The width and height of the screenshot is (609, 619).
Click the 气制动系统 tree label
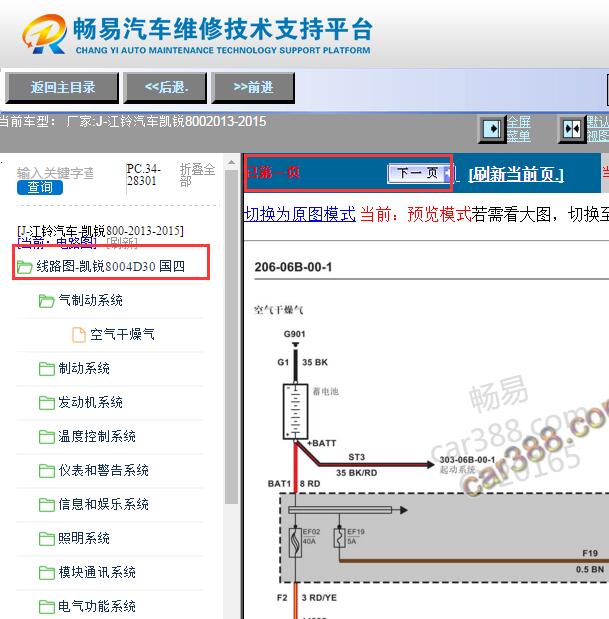tap(90, 300)
